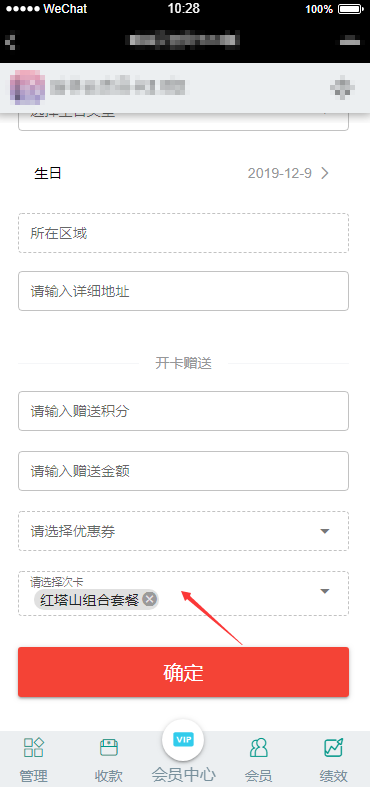Tap the back arrow in header

point(10,41)
